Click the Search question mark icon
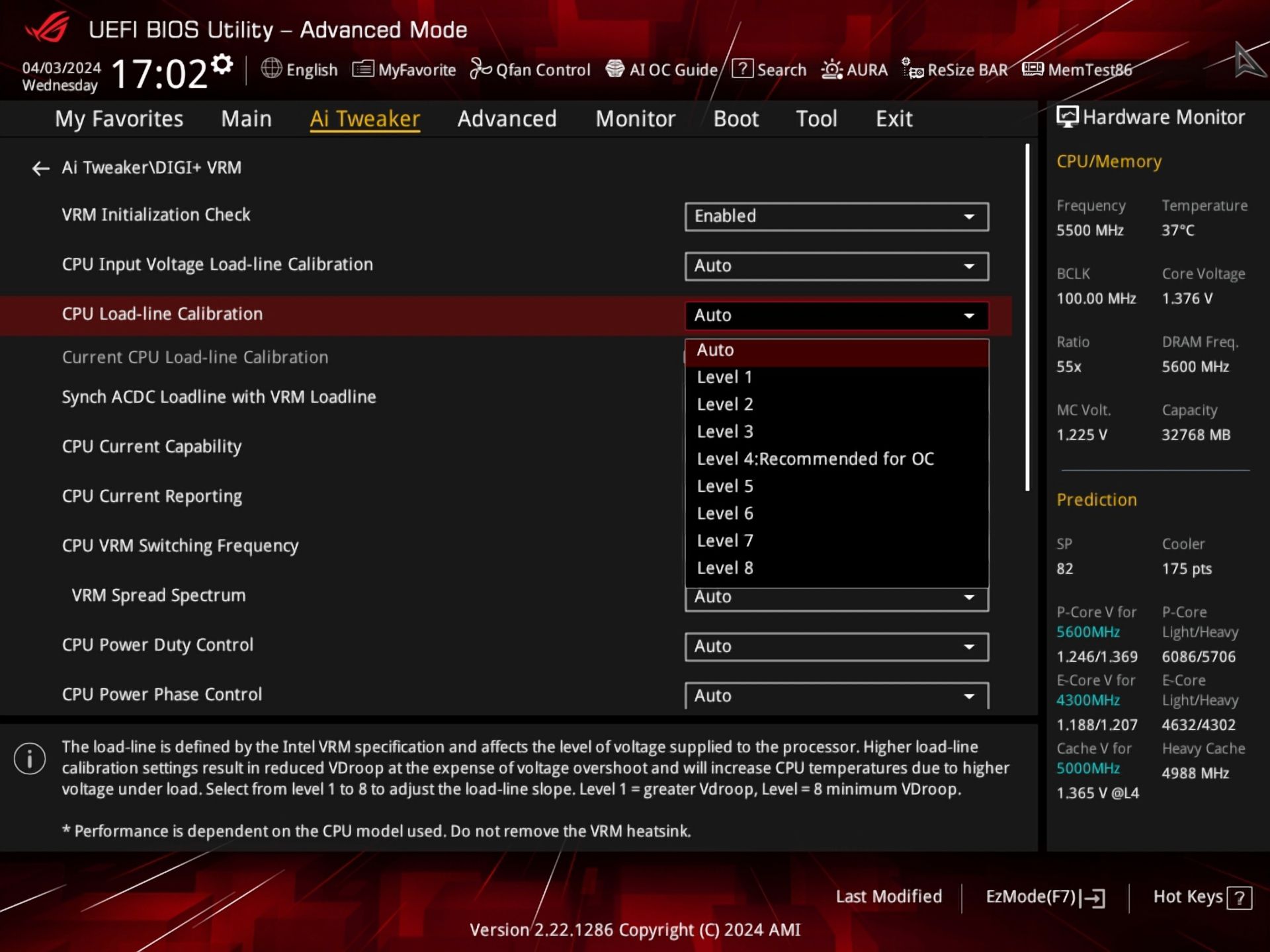The image size is (1270, 952). tap(742, 69)
